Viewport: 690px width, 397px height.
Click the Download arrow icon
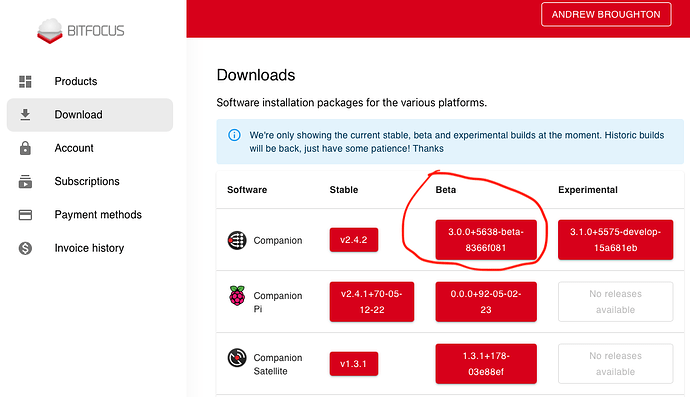coord(25,114)
